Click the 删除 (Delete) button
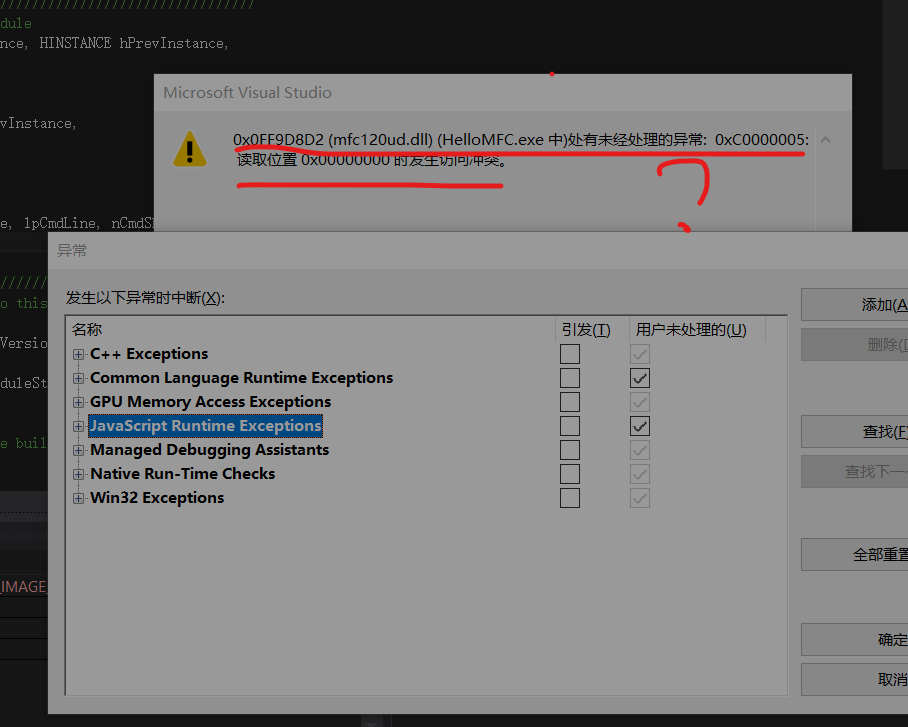908x727 pixels. [x=855, y=345]
